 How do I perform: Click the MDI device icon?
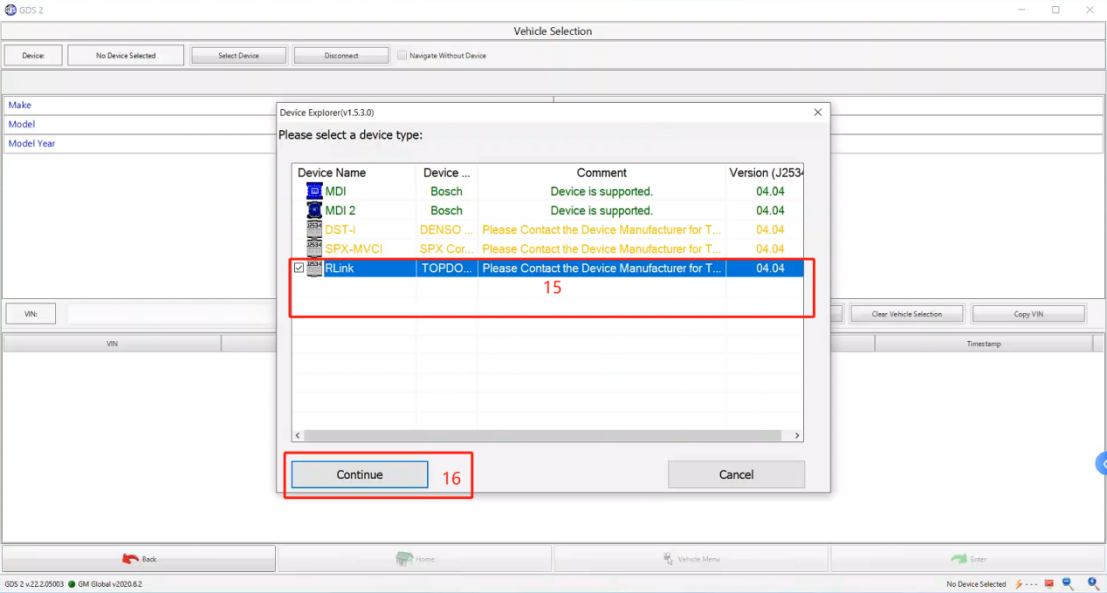click(x=314, y=191)
